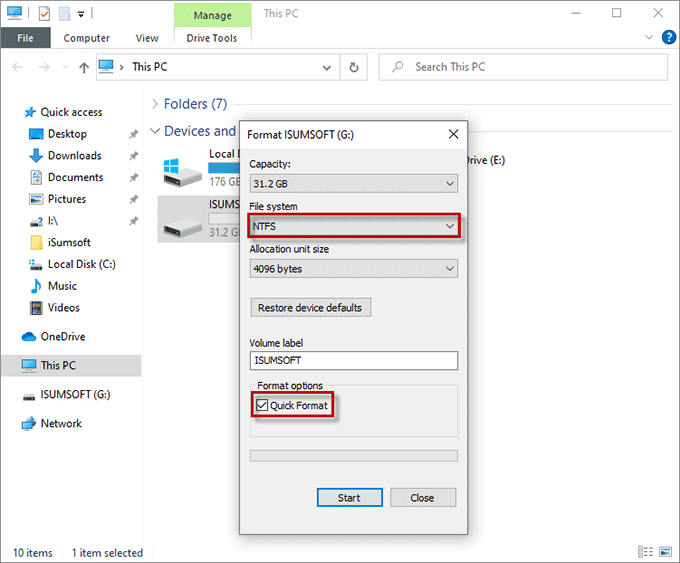Close the Format dialog with X
680x563 pixels.
(x=453, y=134)
